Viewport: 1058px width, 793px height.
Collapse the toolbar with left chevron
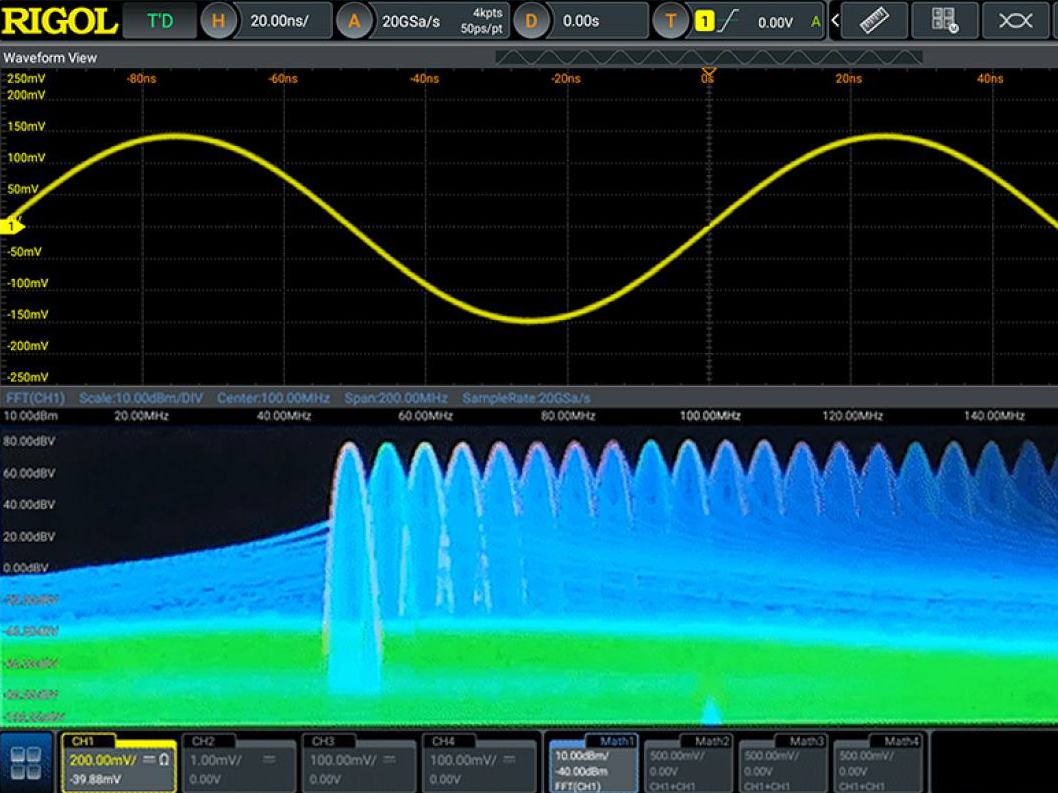835,21
